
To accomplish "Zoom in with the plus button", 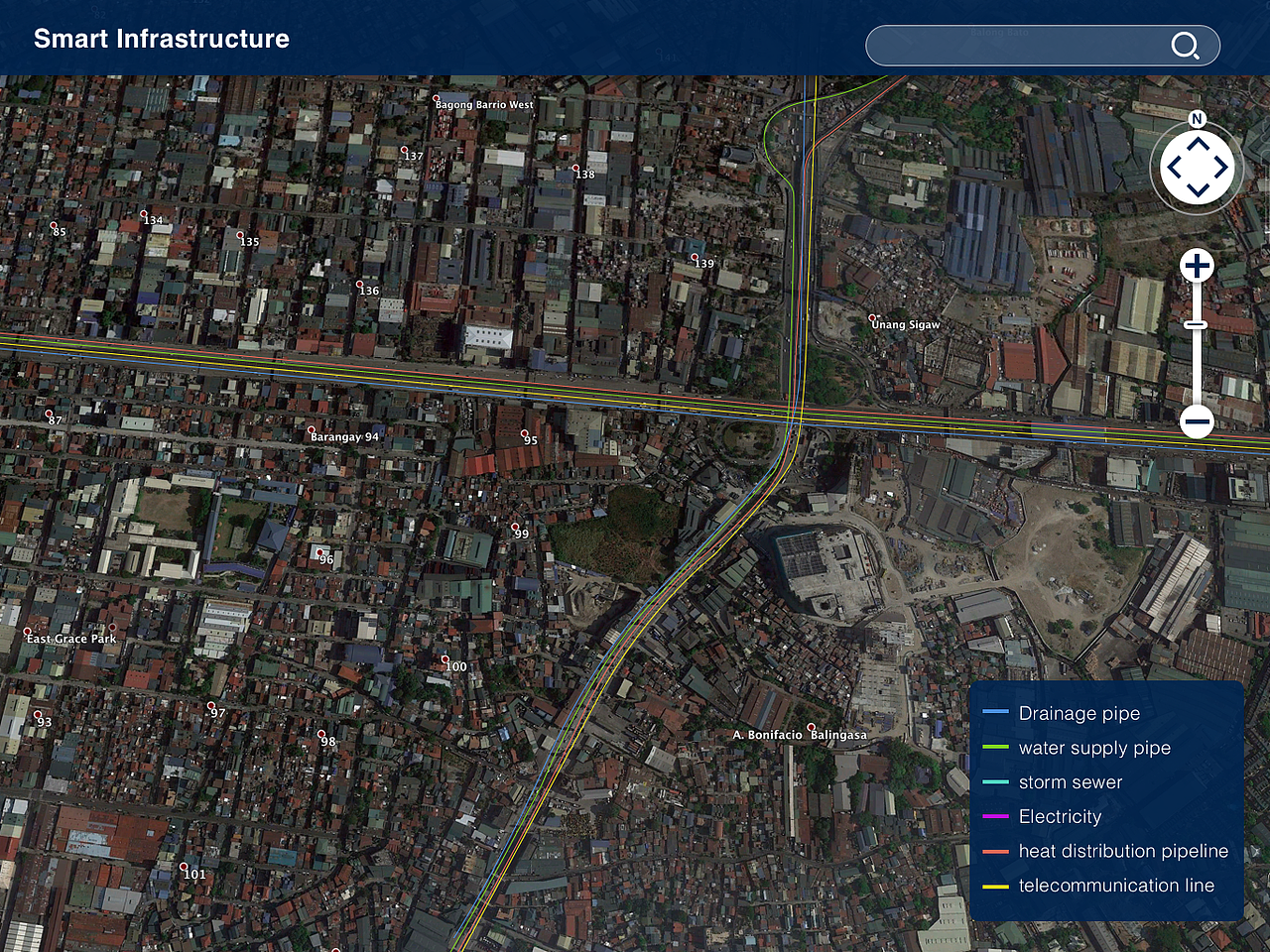I will tap(1197, 266).
